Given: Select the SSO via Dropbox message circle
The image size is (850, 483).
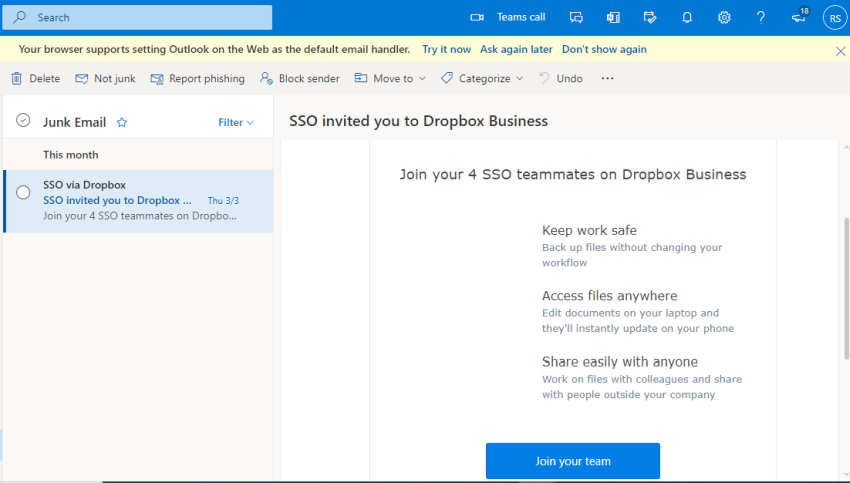Looking at the screenshot, I should (x=23, y=192).
